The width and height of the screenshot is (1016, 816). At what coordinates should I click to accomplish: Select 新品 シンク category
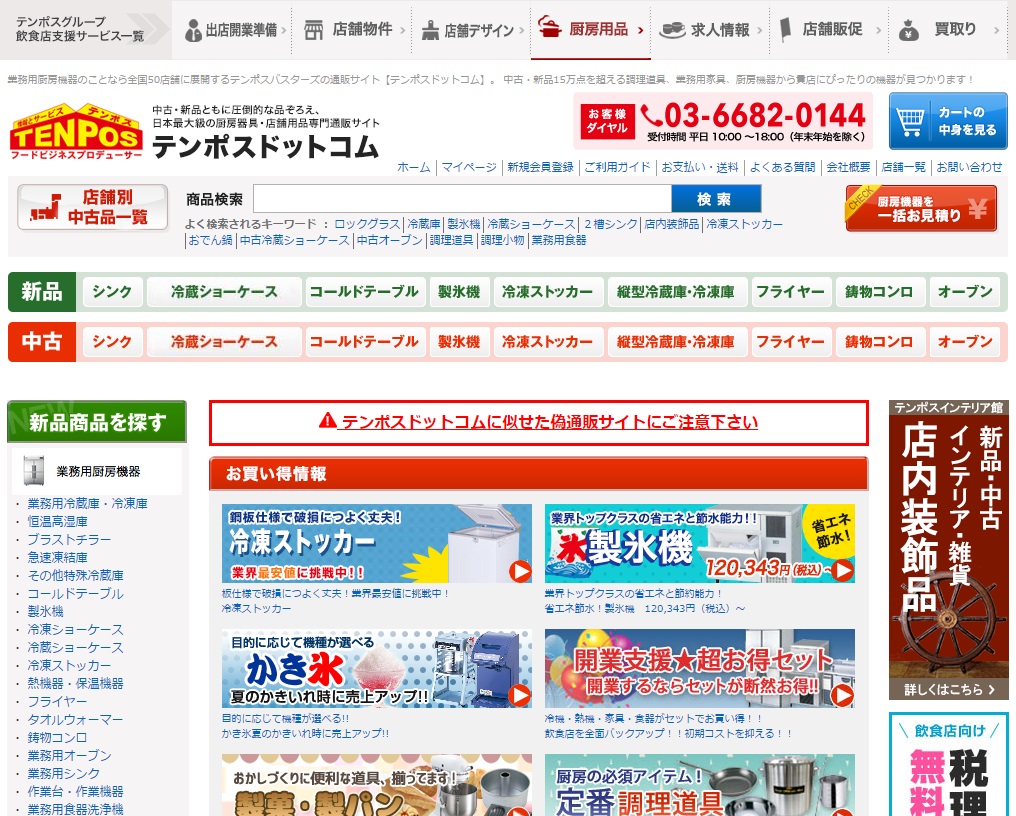pyautogui.click(x=111, y=292)
